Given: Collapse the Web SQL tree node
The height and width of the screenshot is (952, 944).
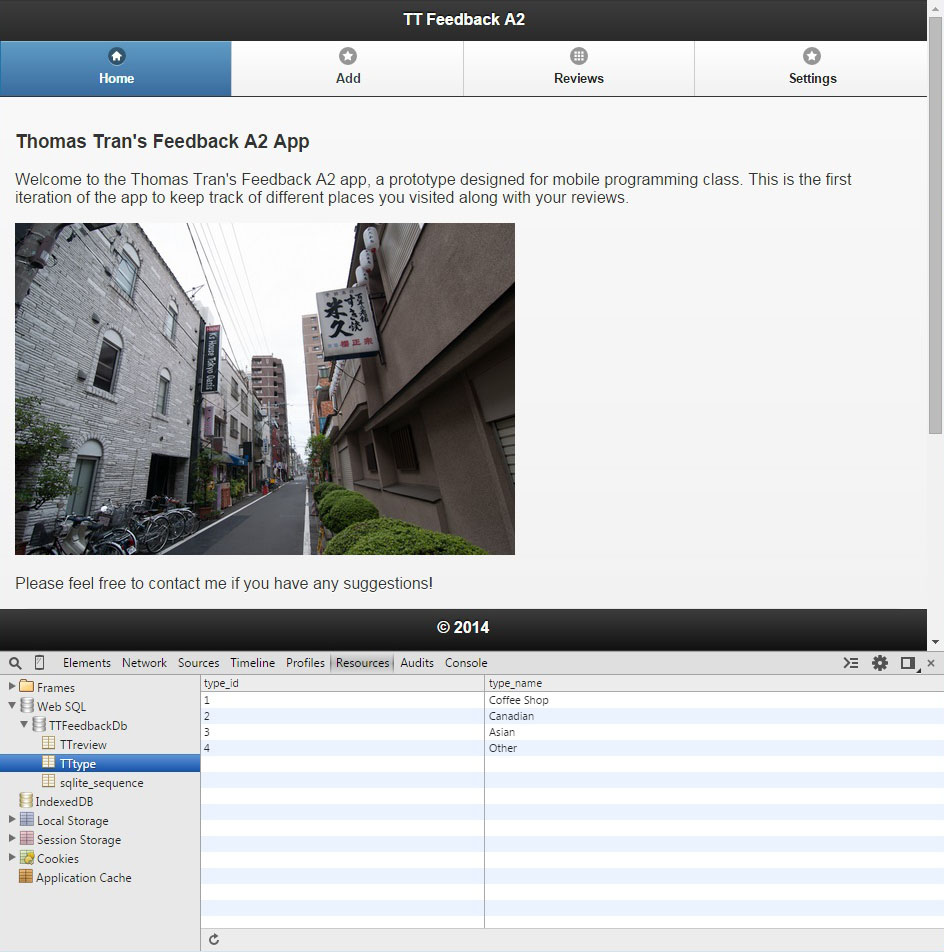Looking at the screenshot, I should point(12,706).
